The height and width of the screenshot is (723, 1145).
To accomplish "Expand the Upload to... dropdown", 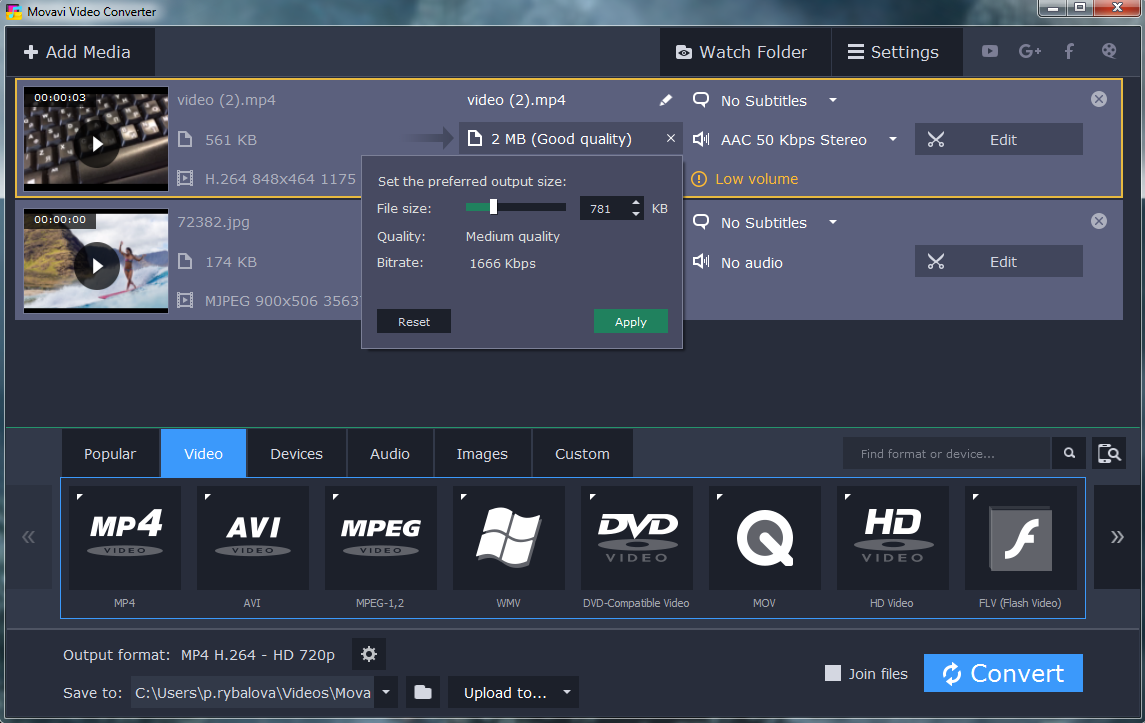I will (566, 692).
